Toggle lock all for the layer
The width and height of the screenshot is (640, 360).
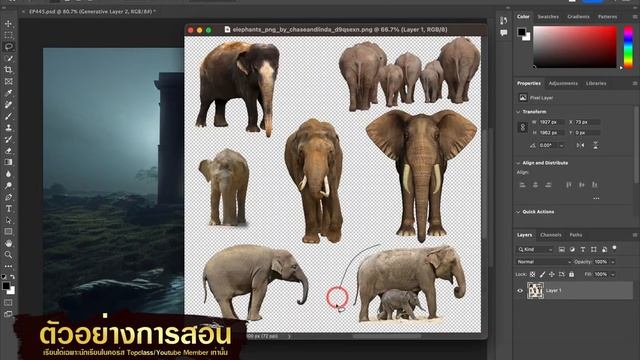pyautogui.click(x=571, y=274)
